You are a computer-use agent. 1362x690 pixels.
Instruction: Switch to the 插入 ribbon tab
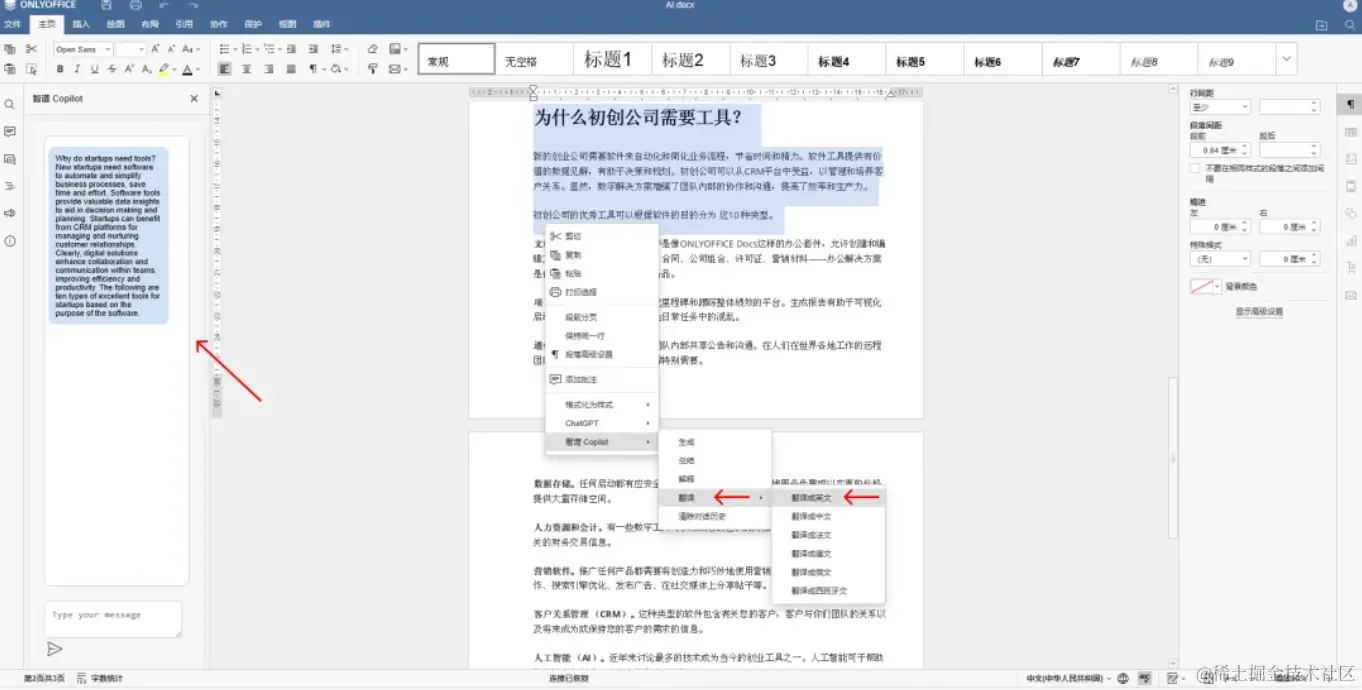pos(82,24)
